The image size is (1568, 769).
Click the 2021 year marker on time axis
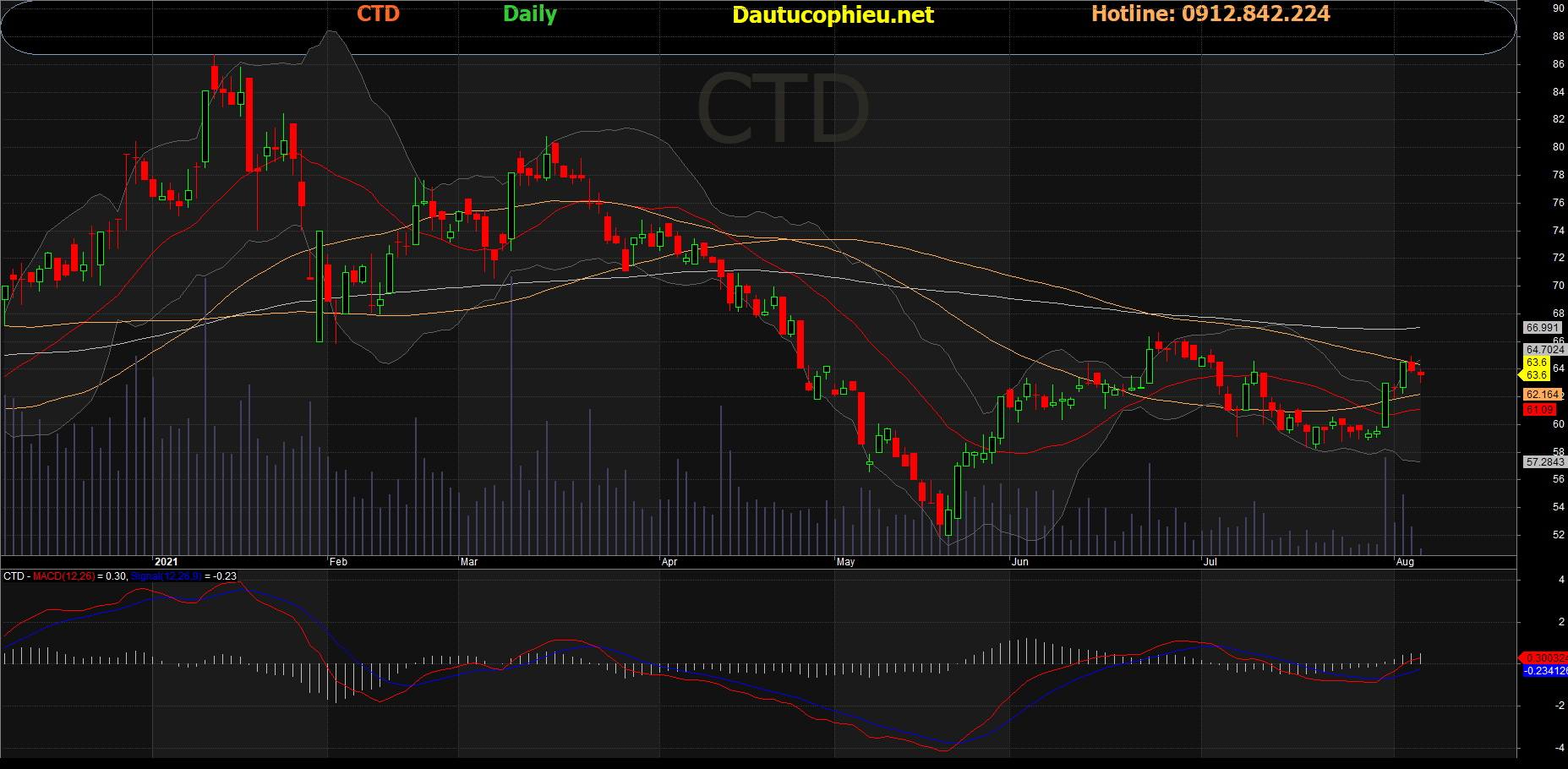pos(167,562)
